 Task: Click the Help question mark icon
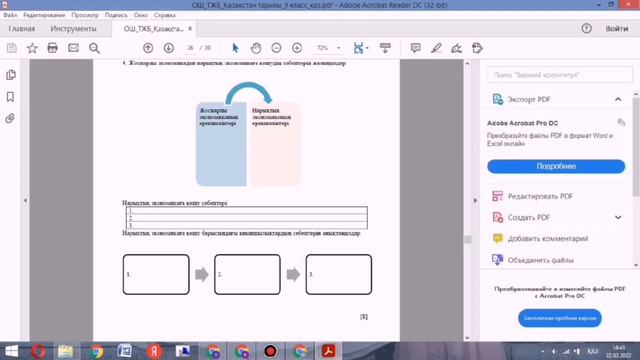[x=587, y=29]
